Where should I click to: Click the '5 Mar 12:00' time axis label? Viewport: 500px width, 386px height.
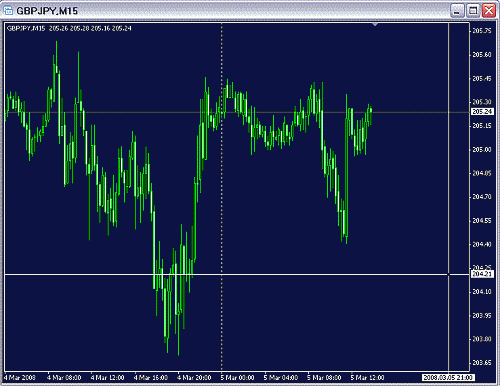tap(367, 378)
